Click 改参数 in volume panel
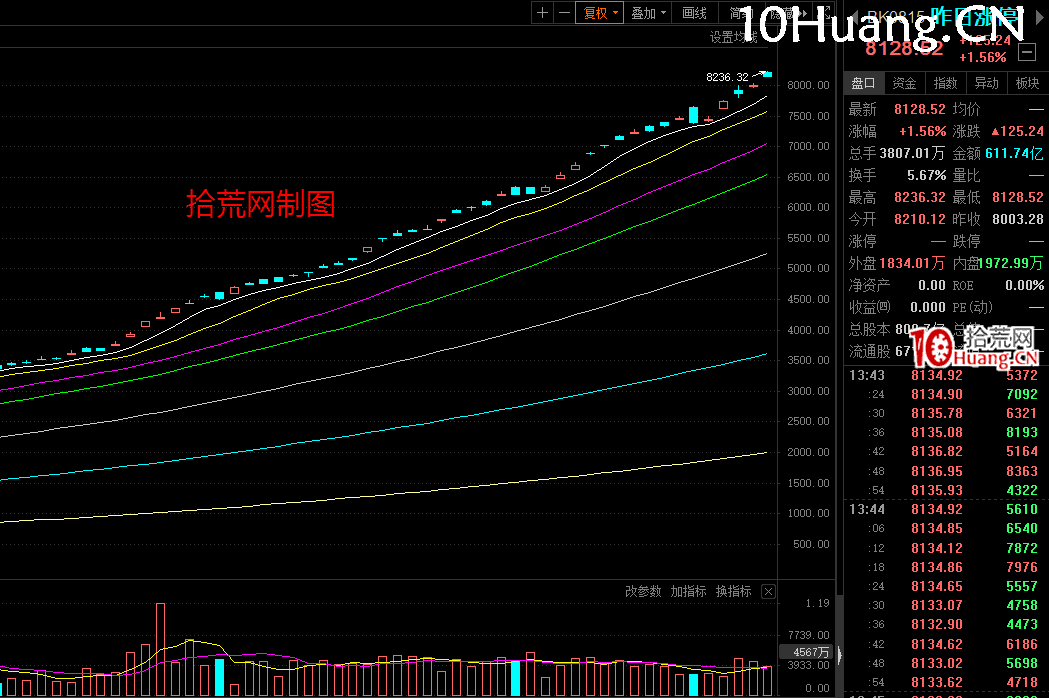 point(643,591)
